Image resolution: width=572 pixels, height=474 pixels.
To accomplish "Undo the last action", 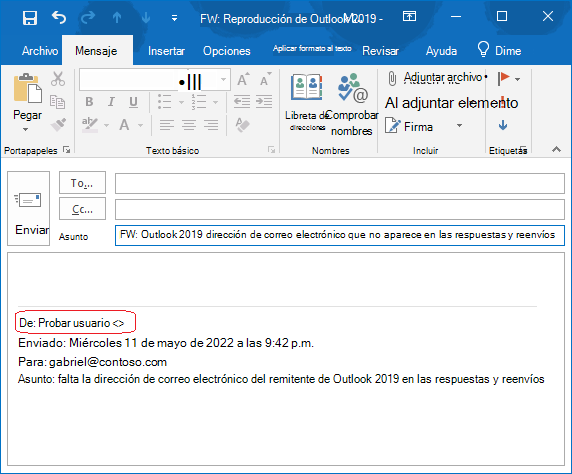I will pyautogui.click(x=59, y=17).
